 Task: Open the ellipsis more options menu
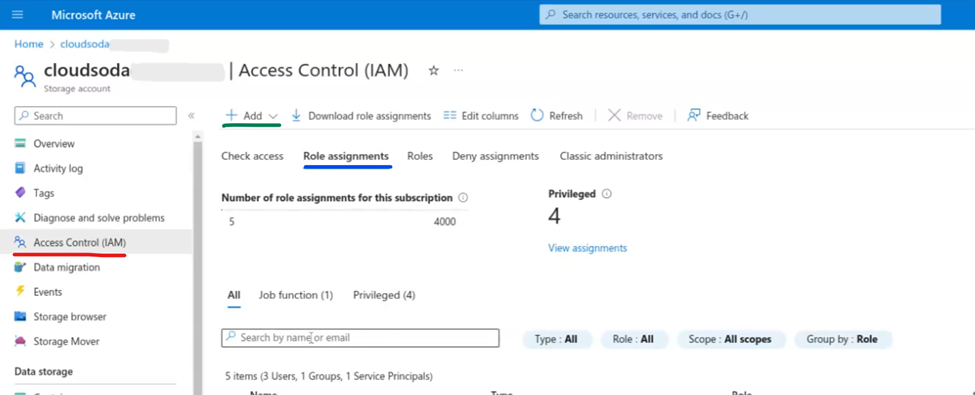coord(458,71)
